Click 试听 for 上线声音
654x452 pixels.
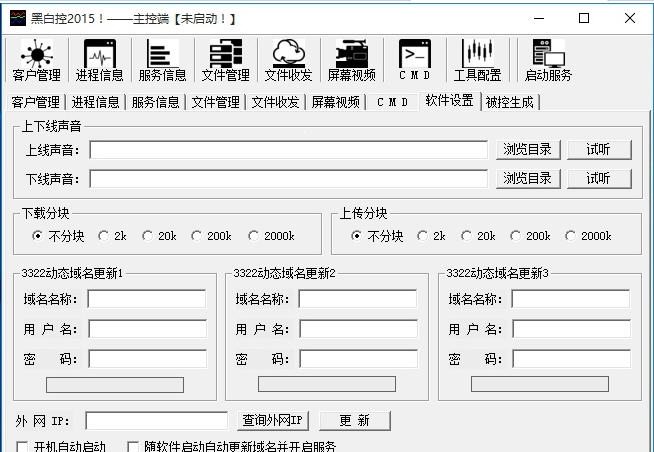tap(599, 150)
